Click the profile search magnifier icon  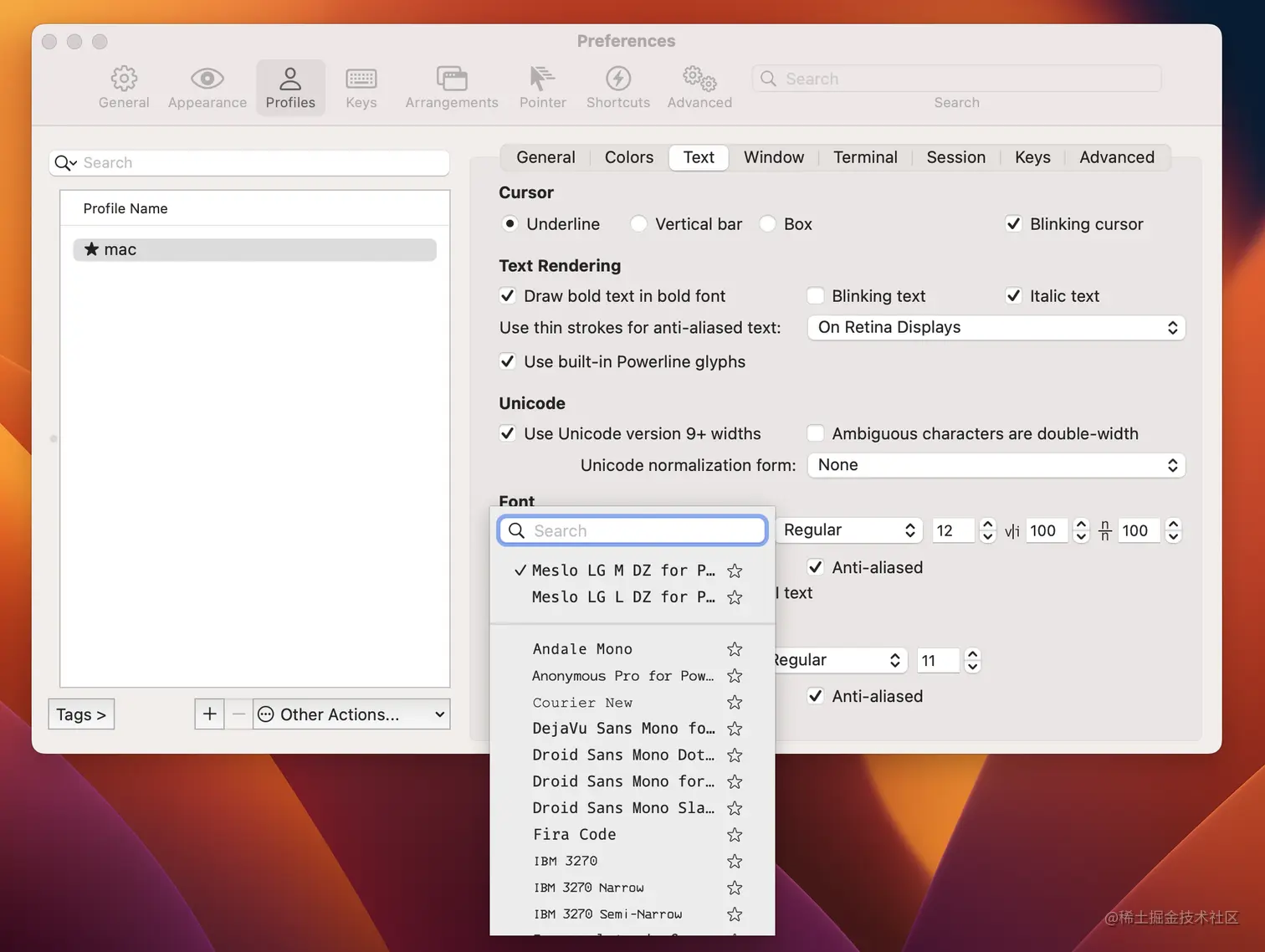click(65, 163)
